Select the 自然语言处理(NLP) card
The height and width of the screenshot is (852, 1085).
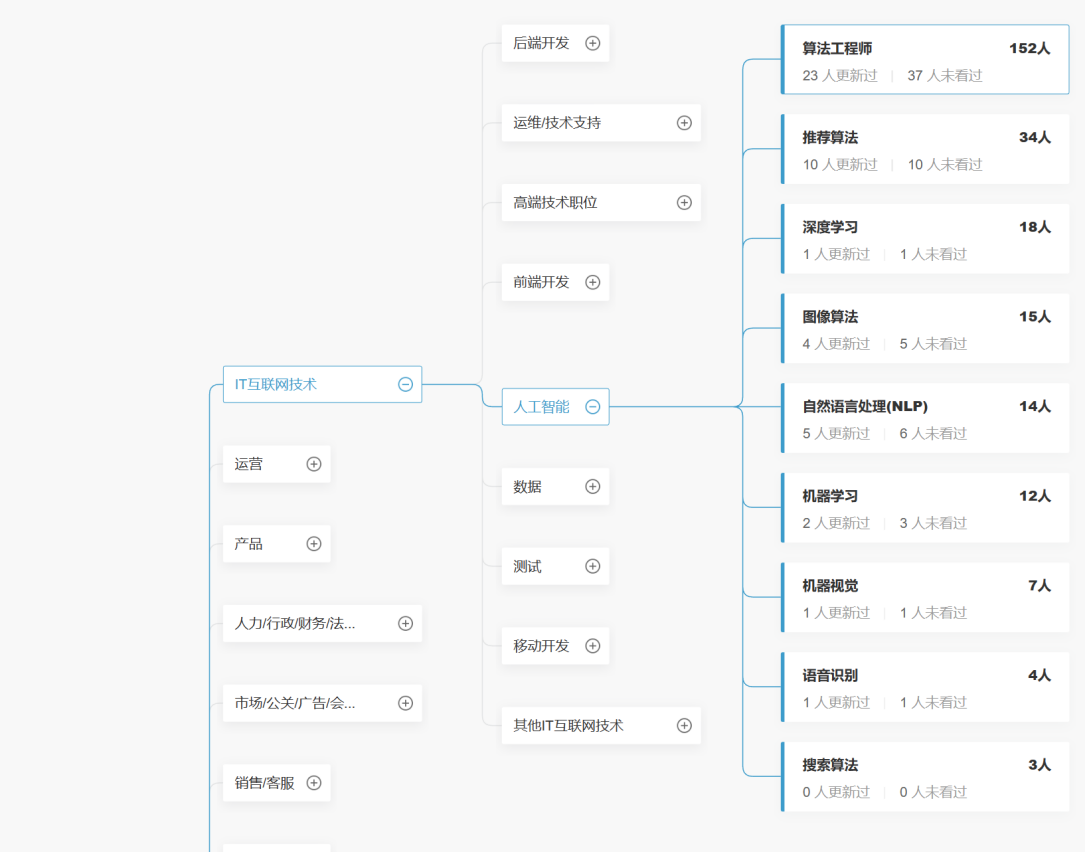pyautogui.click(x=925, y=418)
